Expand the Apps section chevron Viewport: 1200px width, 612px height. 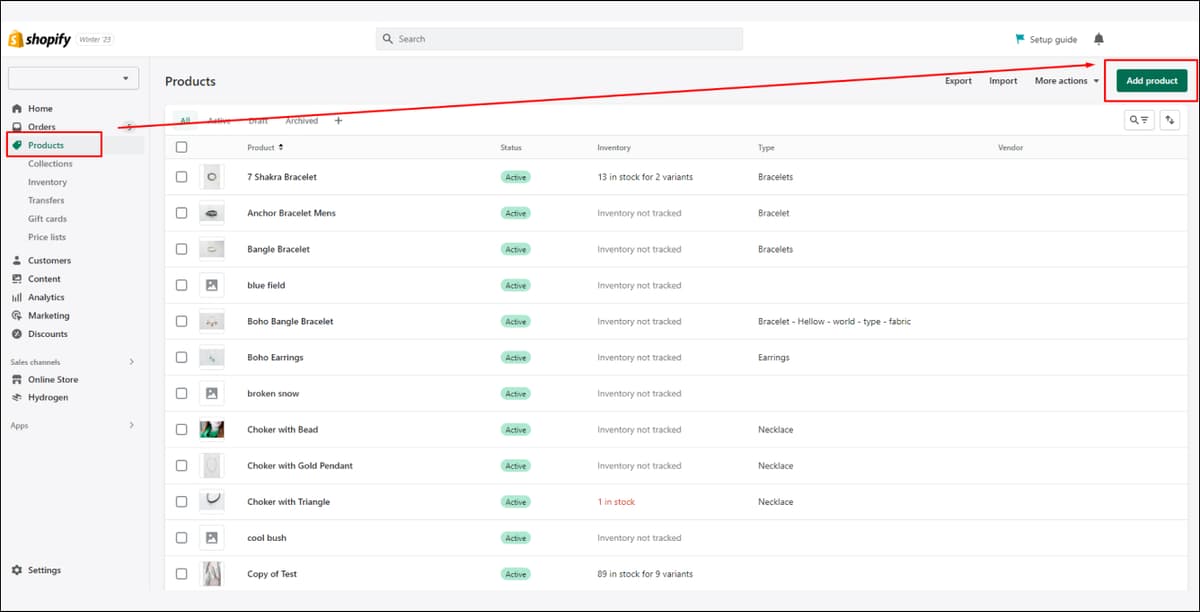click(131, 425)
